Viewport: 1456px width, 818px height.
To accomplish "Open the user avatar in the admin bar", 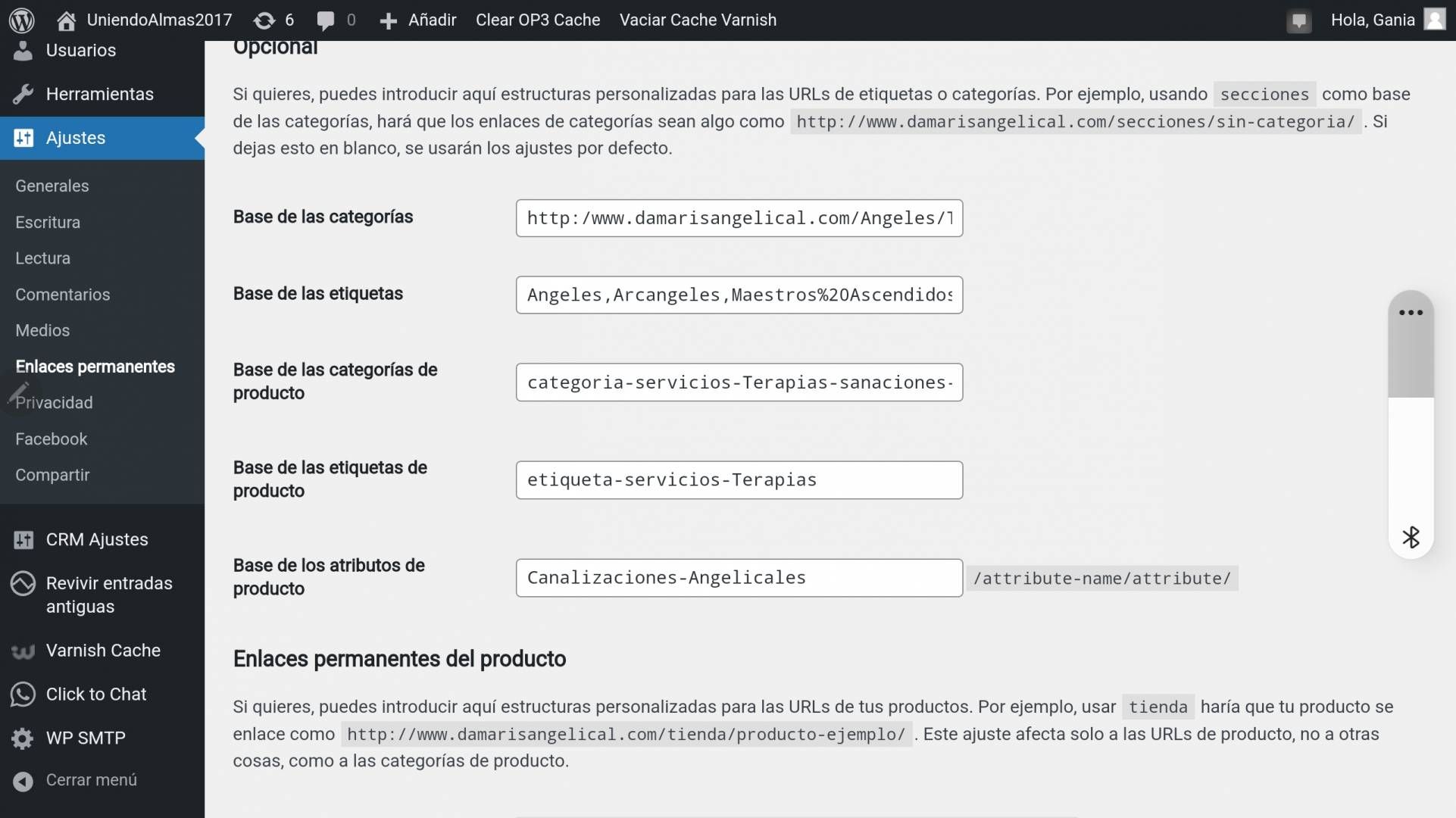I will click(1435, 19).
